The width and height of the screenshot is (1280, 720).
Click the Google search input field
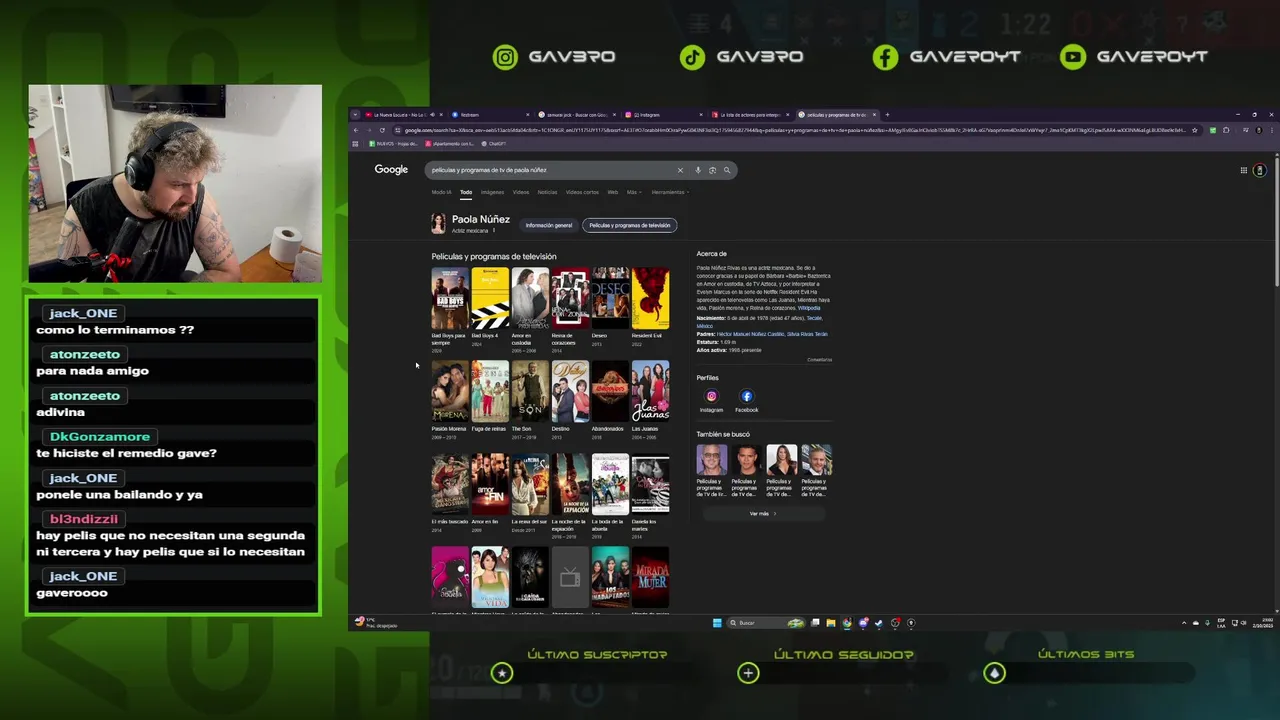tap(550, 170)
